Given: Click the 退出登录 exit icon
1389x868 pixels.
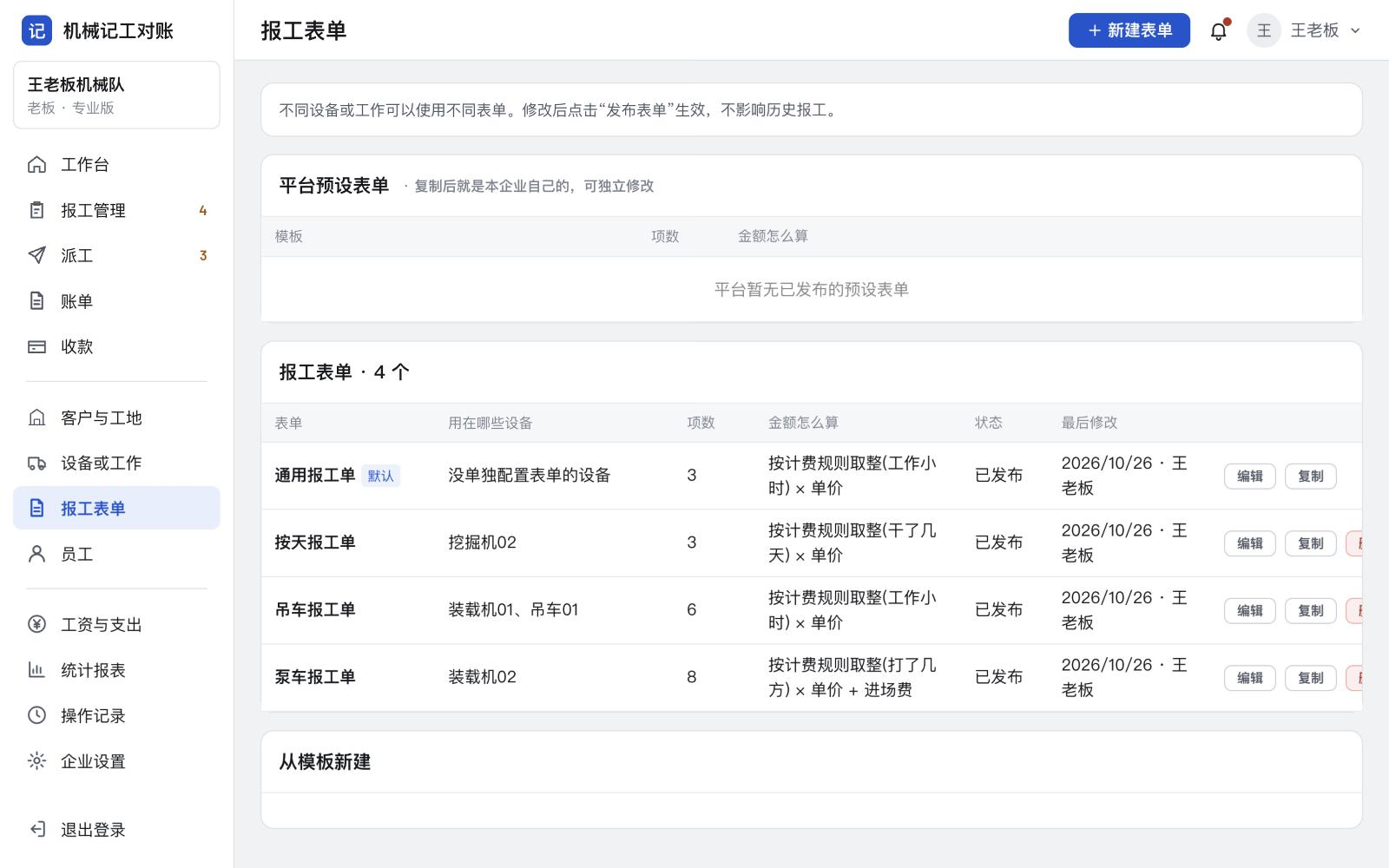Looking at the screenshot, I should click(36, 829).
